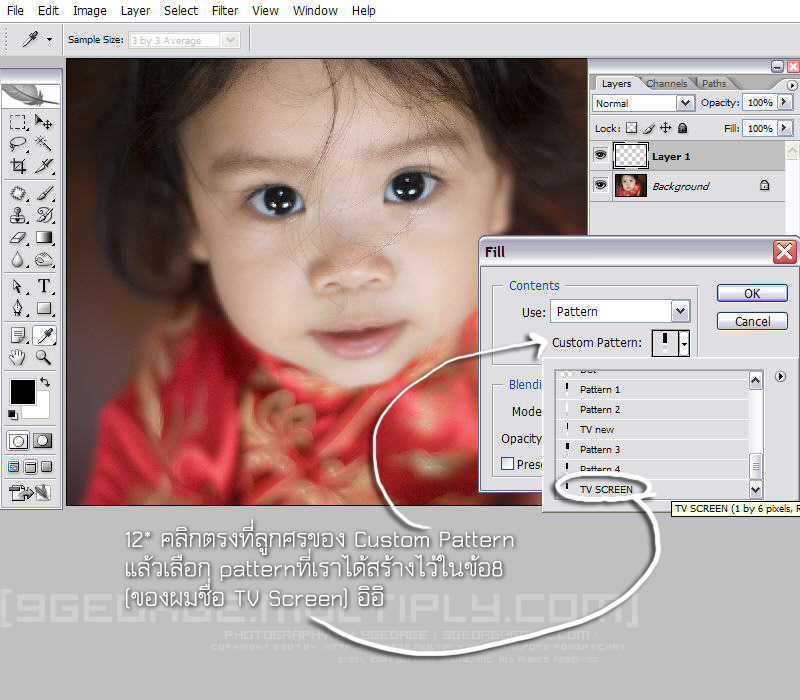The height and width of the screenshot is (700, 800).
Task: Select the Brush tool
Action: (x=44, y=193)
